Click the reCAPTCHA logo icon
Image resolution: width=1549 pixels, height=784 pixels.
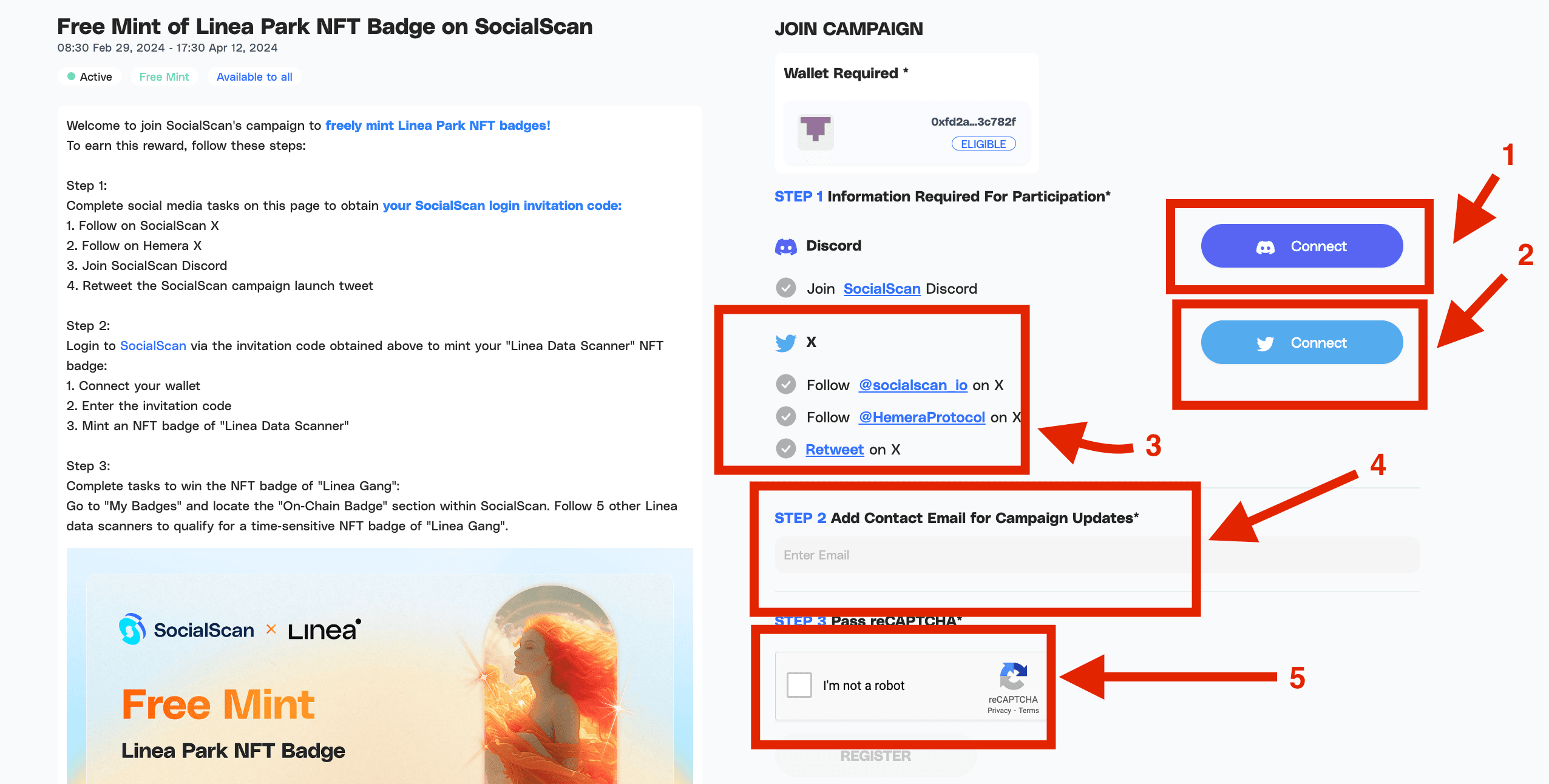tap(1013, 677)
